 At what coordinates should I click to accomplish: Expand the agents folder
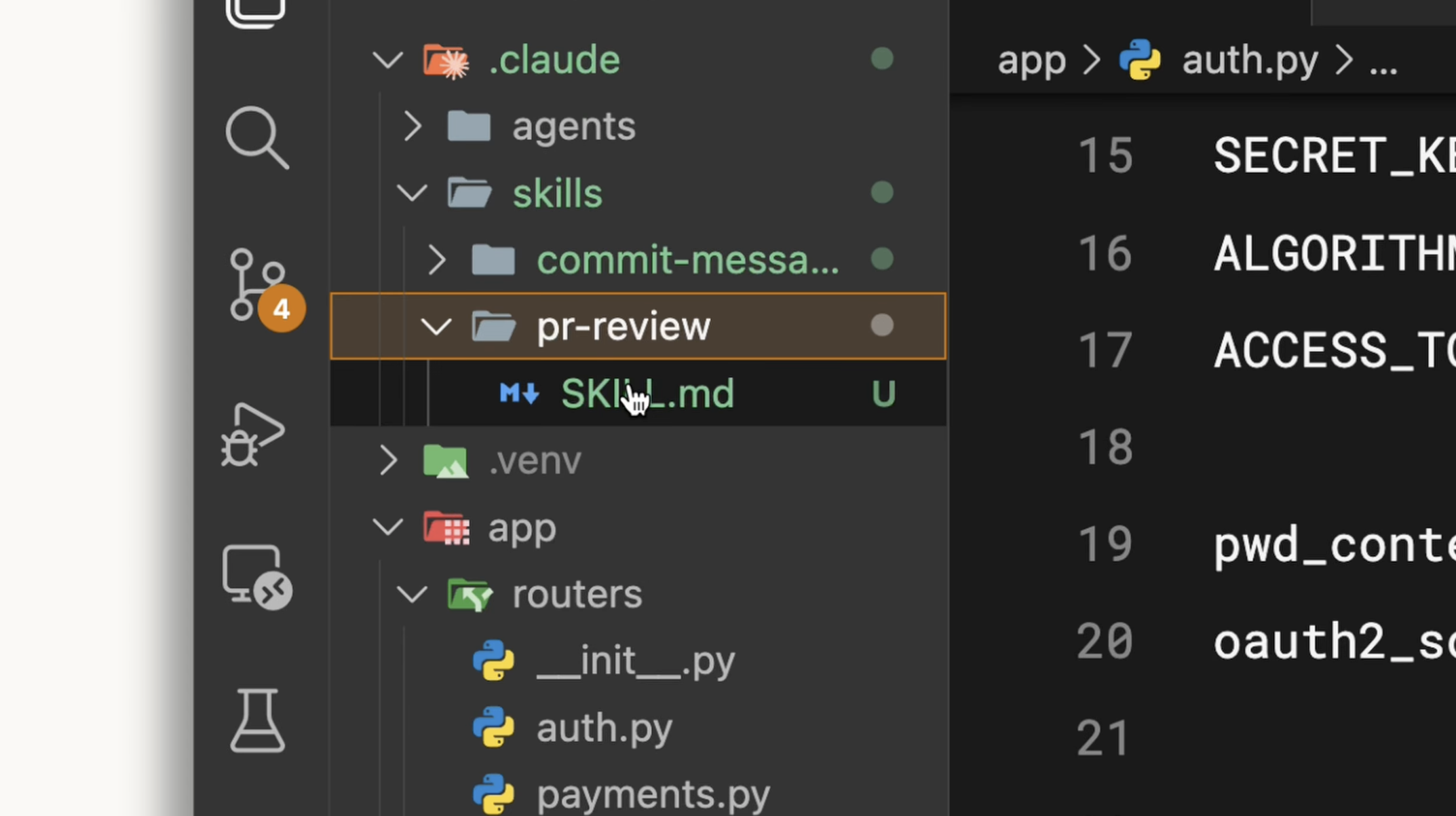point(413,126)
